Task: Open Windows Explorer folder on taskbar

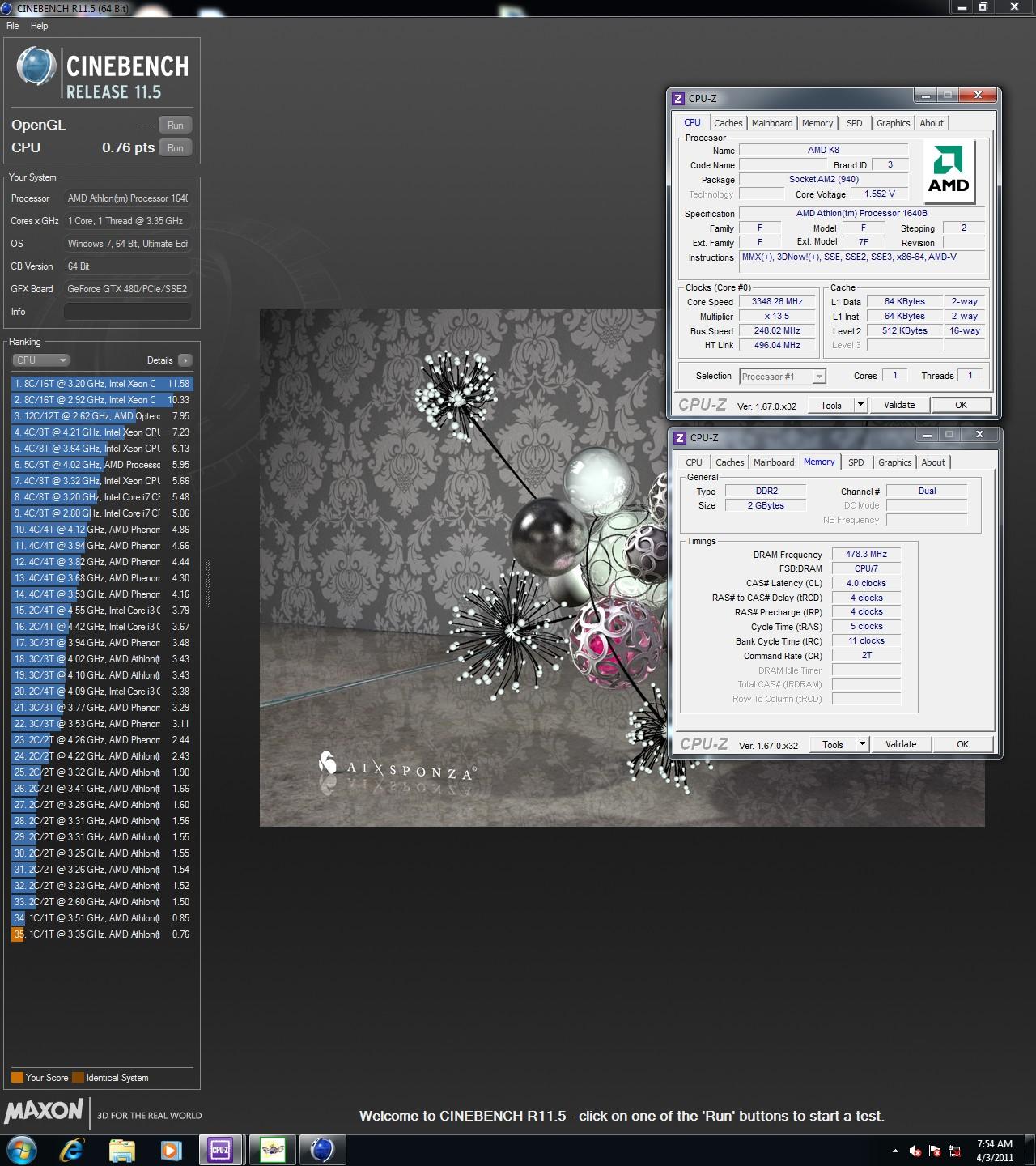Action: 121,1150
